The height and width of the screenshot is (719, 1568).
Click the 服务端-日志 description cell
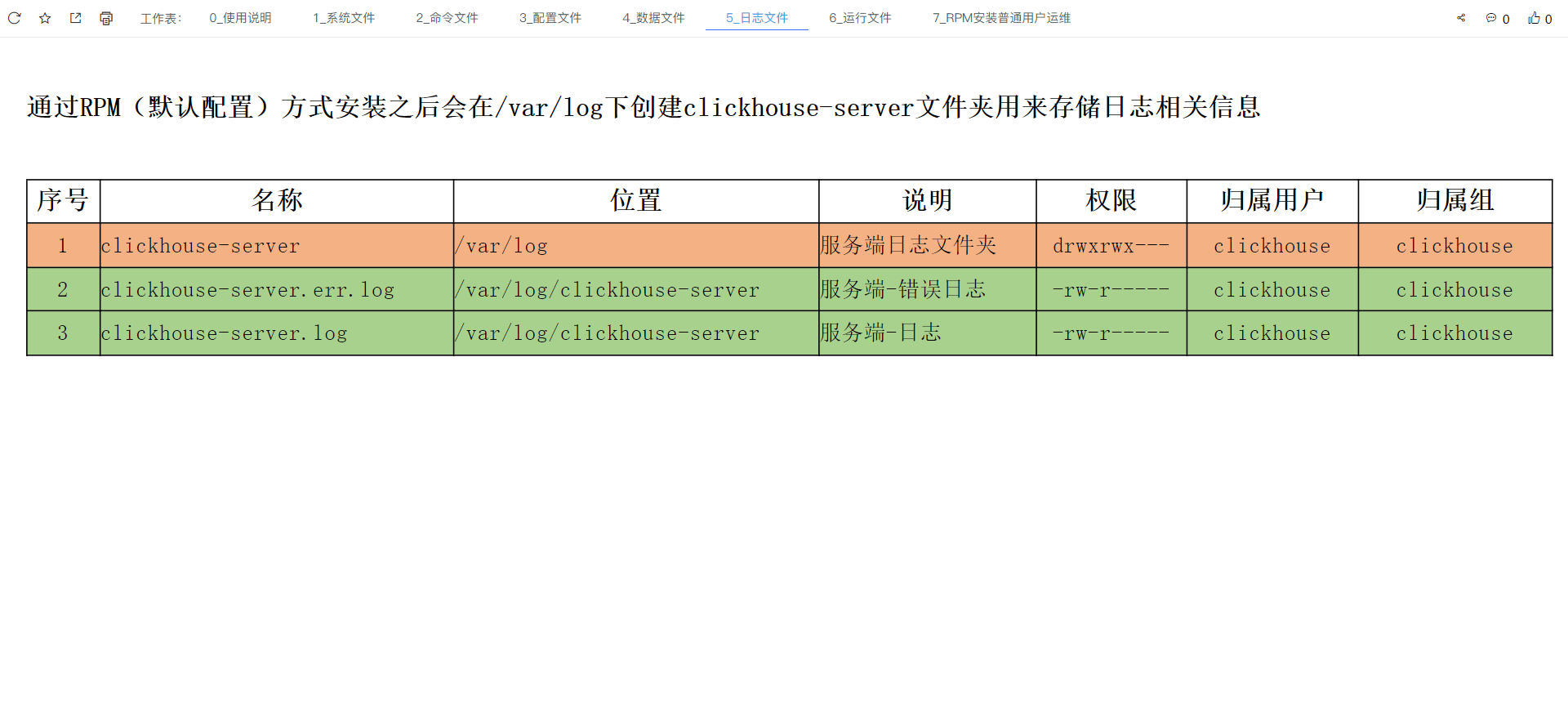[928, 333]
